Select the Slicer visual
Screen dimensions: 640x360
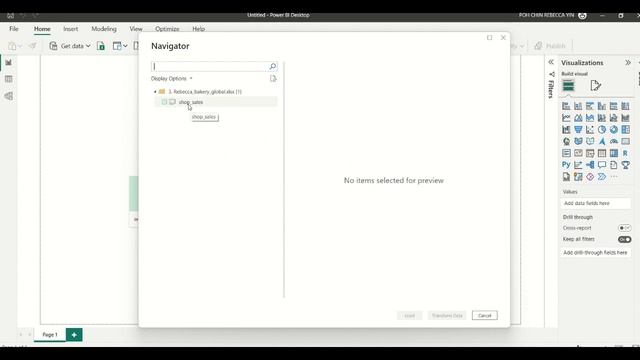(590, 153)
